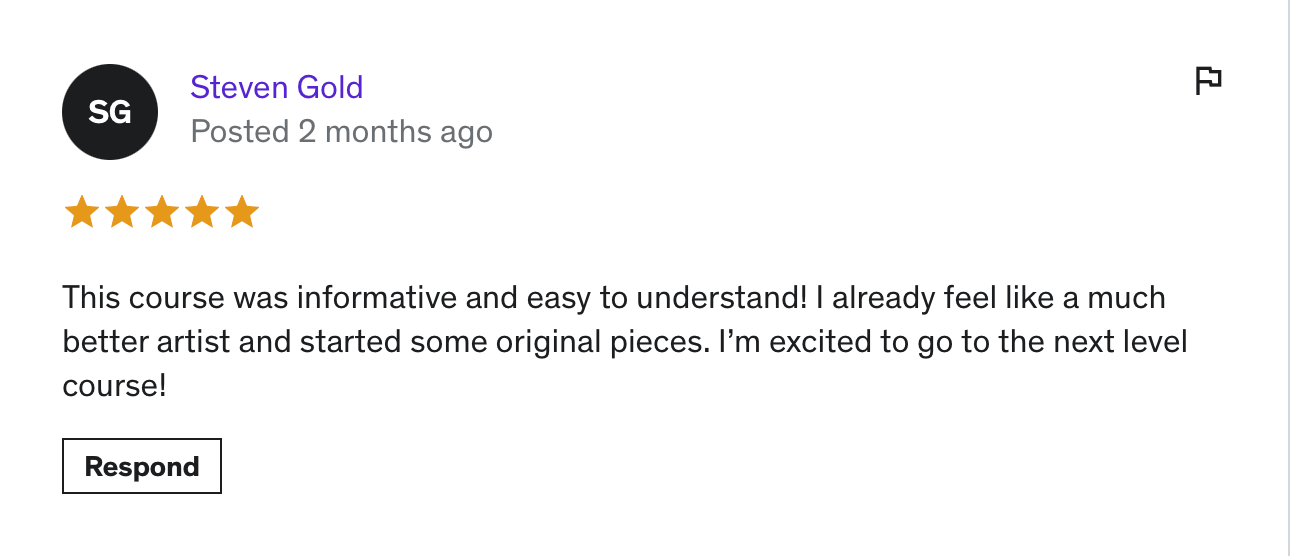Viewport: 1290px width, 556px height.
Task: Click the final word "course!" of the review
Action: pos(114,386)
